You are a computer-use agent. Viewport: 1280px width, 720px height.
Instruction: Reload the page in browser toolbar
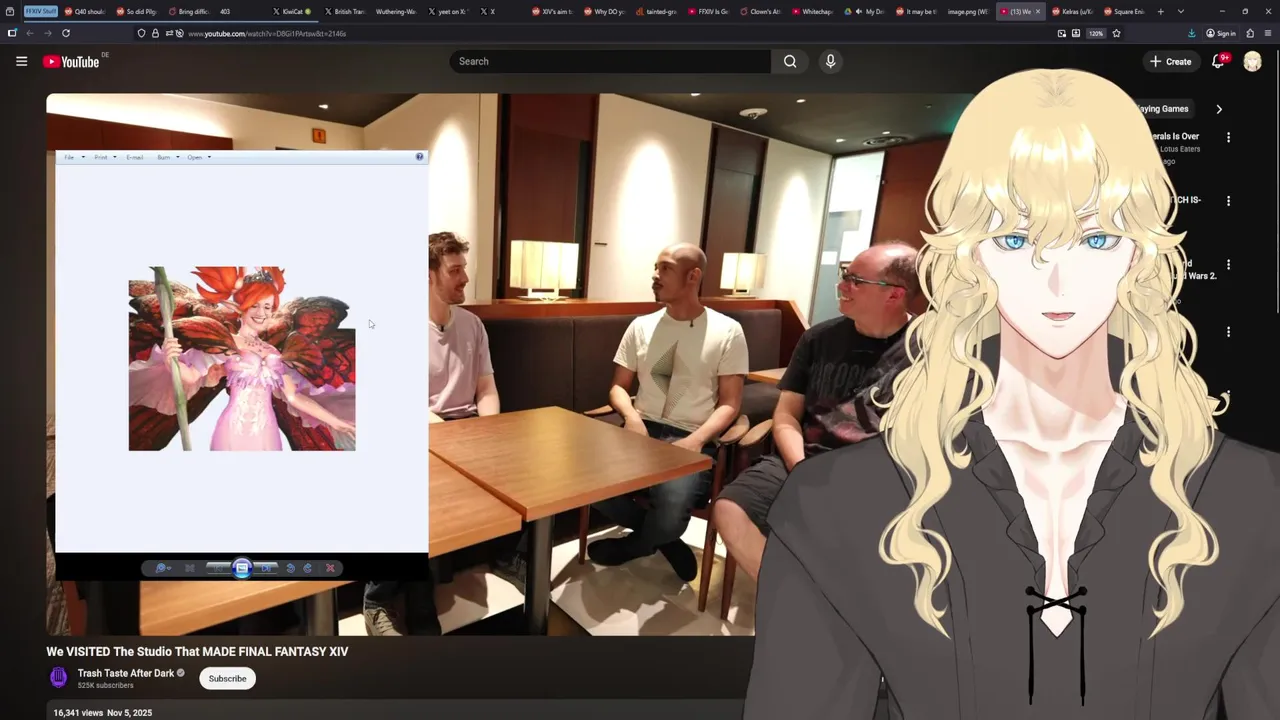pos(66,33)
